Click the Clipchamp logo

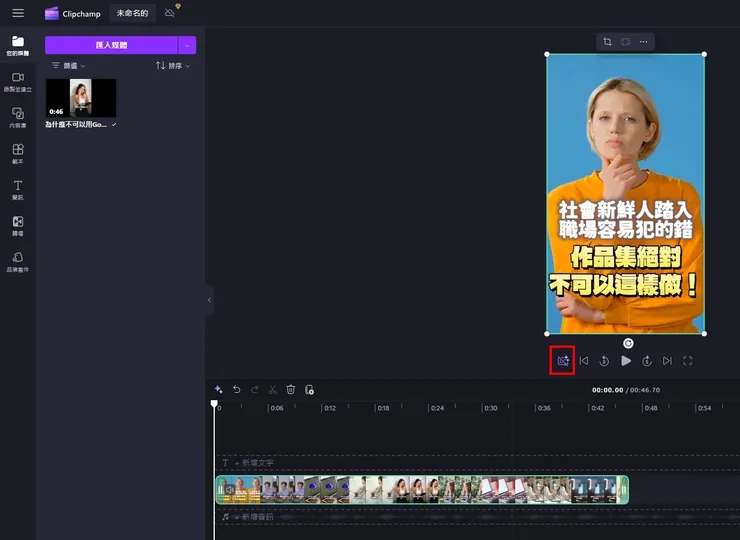click(x=73, y=14)
